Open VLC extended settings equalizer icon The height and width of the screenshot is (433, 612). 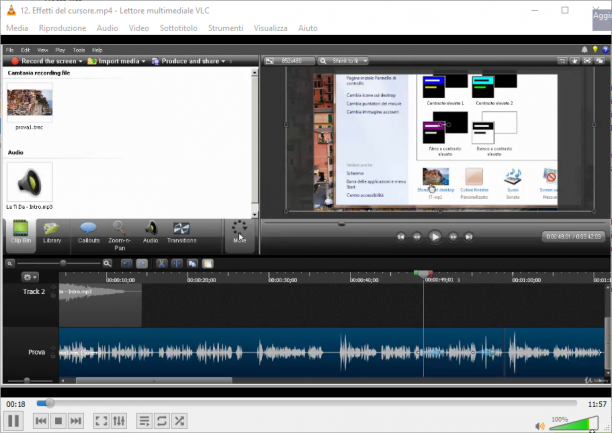coord(119,421)
